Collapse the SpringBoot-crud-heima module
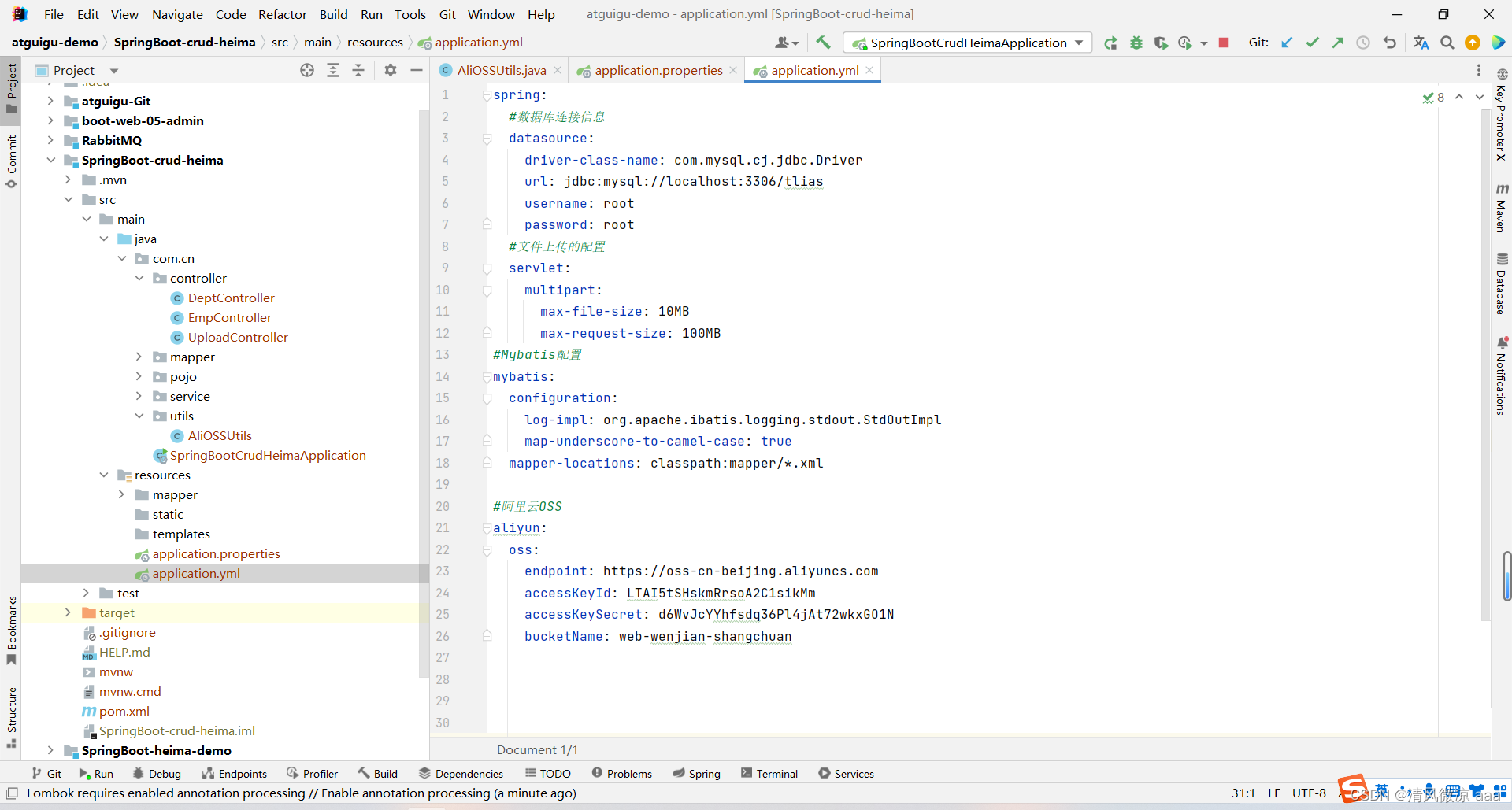 pyautogui.click(x=50, y=160)
